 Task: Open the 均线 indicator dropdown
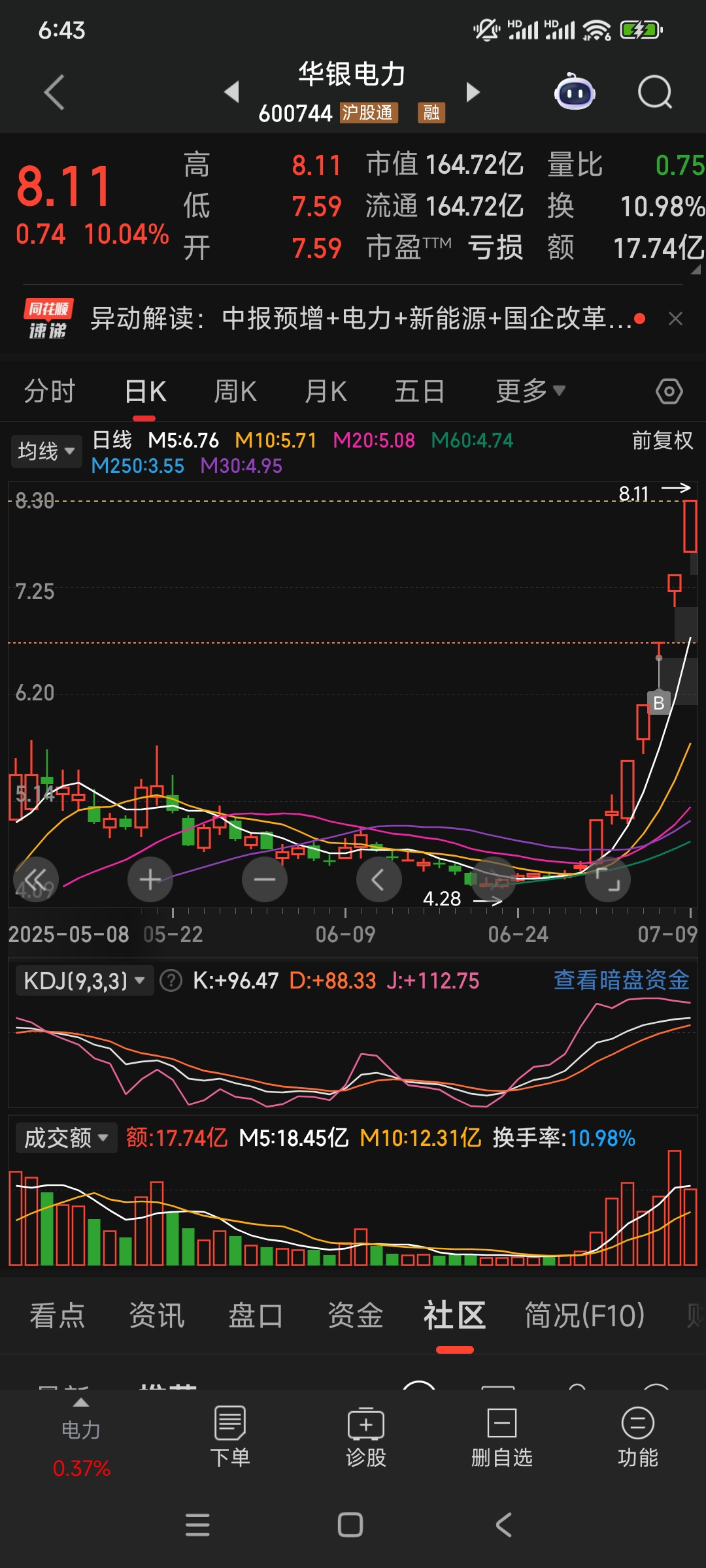click(x=46, y=451)
